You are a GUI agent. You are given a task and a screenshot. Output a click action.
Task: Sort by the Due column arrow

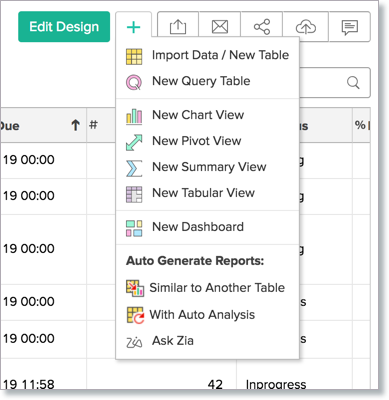click(x=75, y=125)
